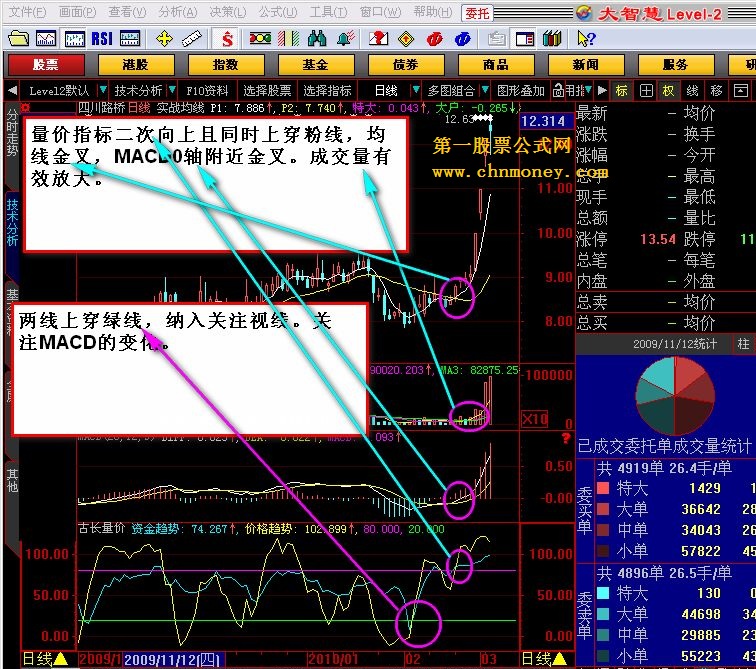Click the blue round stamp icon
This screenshot has height=669, width=756.
point(462,39)
